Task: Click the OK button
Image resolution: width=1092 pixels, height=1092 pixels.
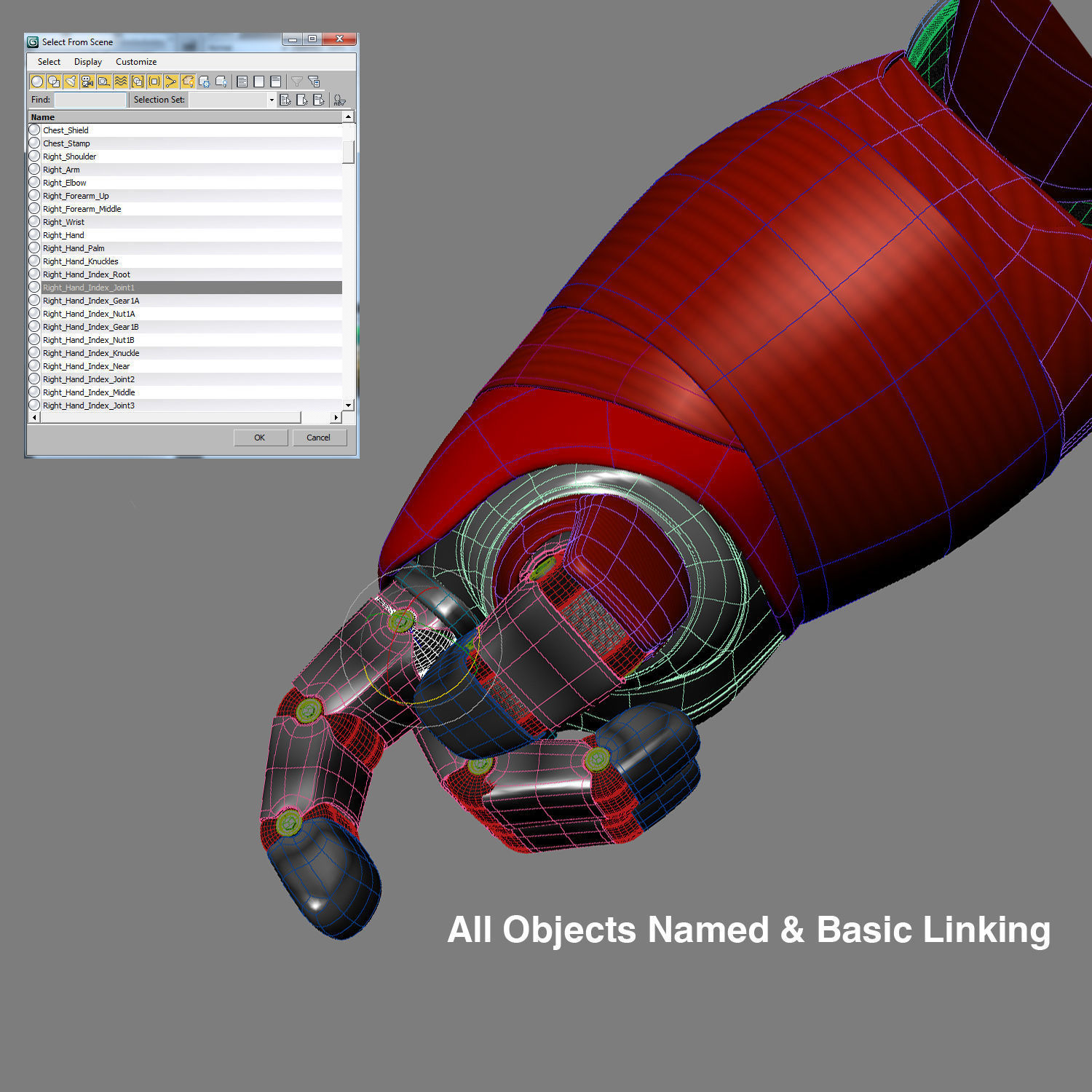Action: coord(260,438)
